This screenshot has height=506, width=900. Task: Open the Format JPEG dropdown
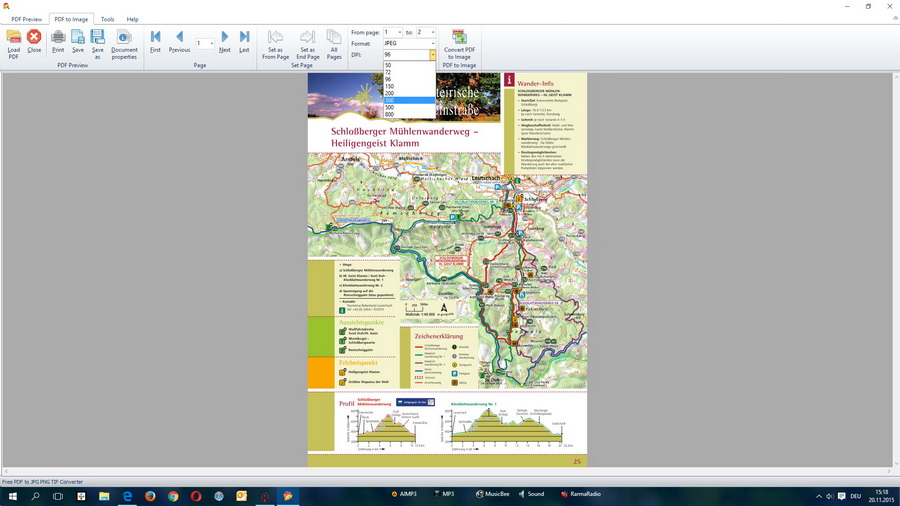[432, 44]
